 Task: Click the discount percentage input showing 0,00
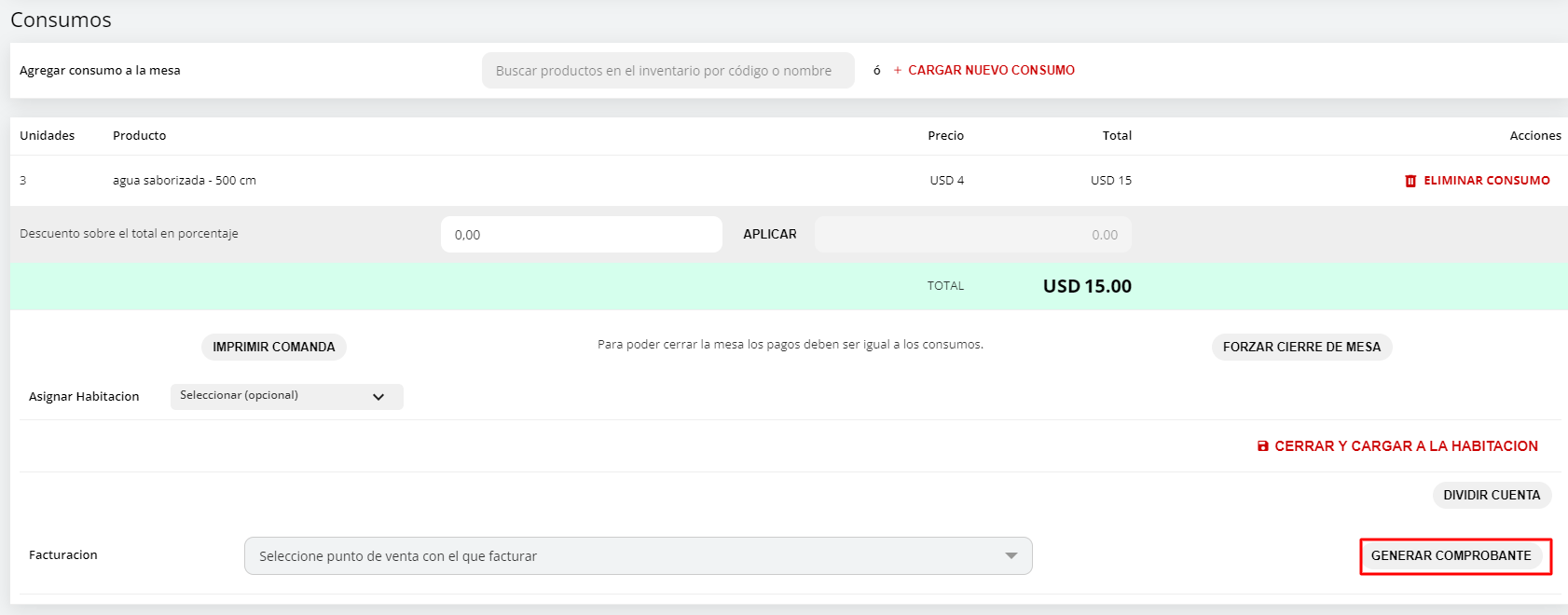[581, 234]
